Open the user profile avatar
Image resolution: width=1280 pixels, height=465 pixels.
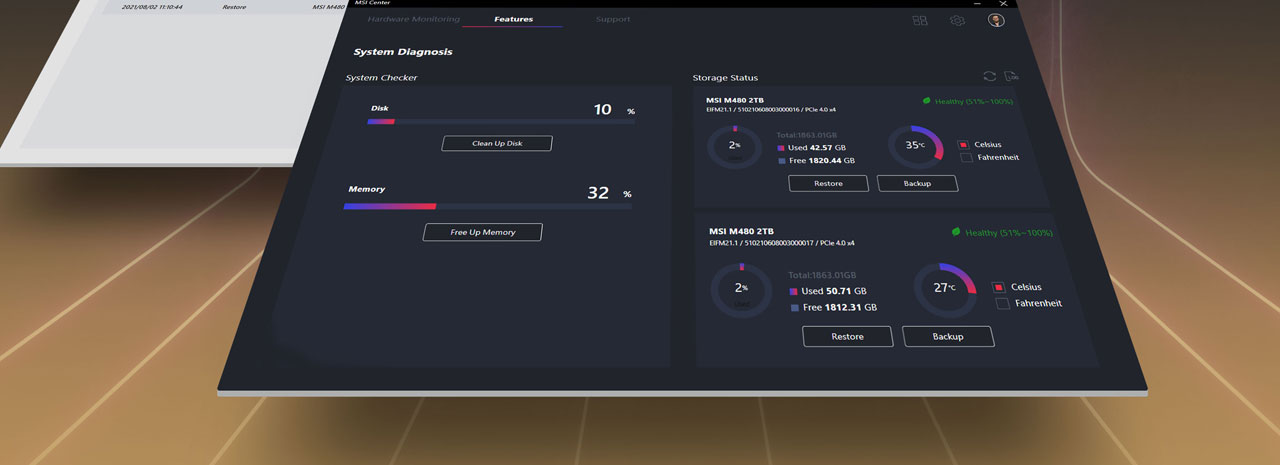pyautogui.click(x=996, y=20)
